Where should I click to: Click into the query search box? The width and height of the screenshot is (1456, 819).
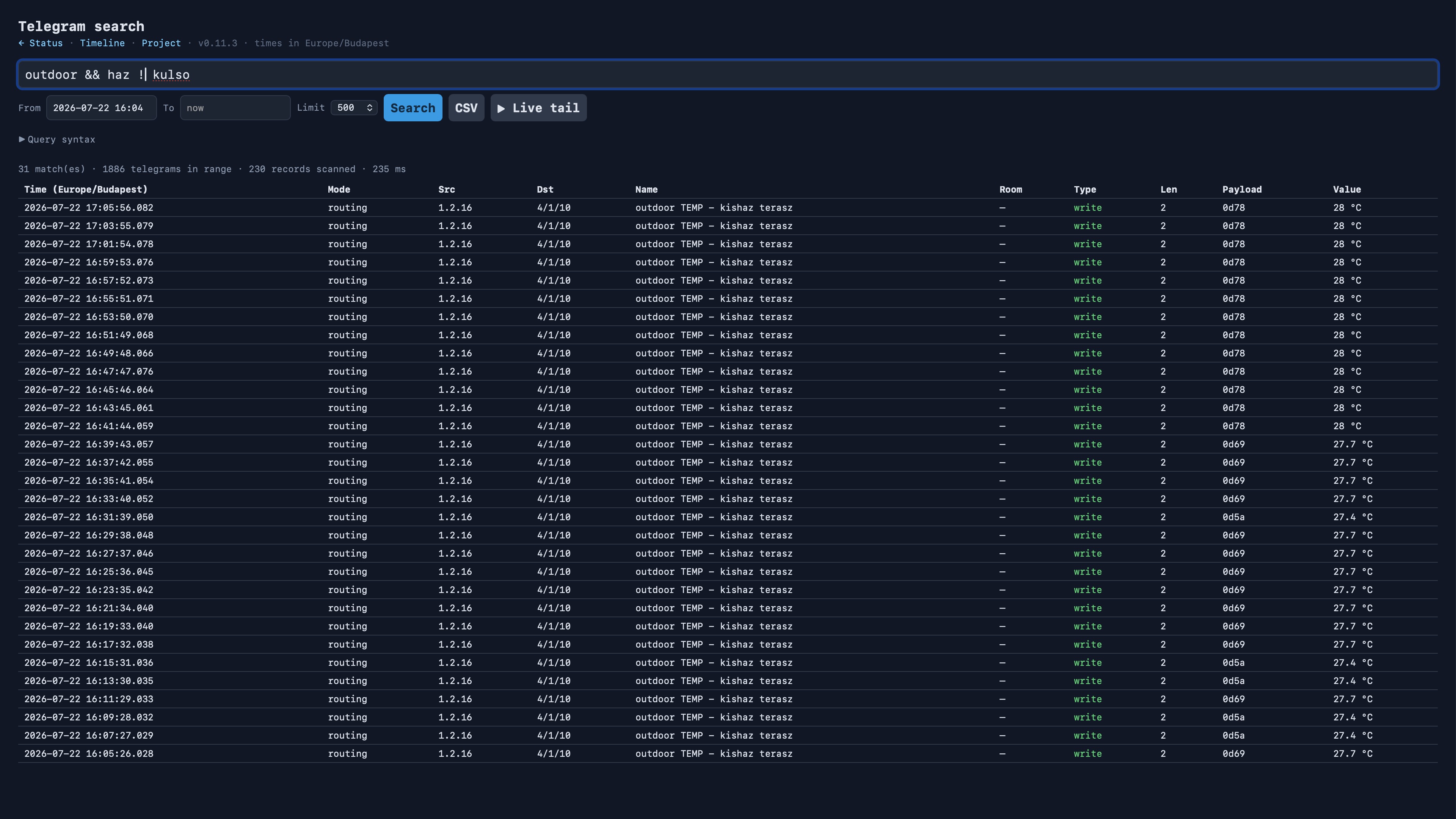pos(728,75)
